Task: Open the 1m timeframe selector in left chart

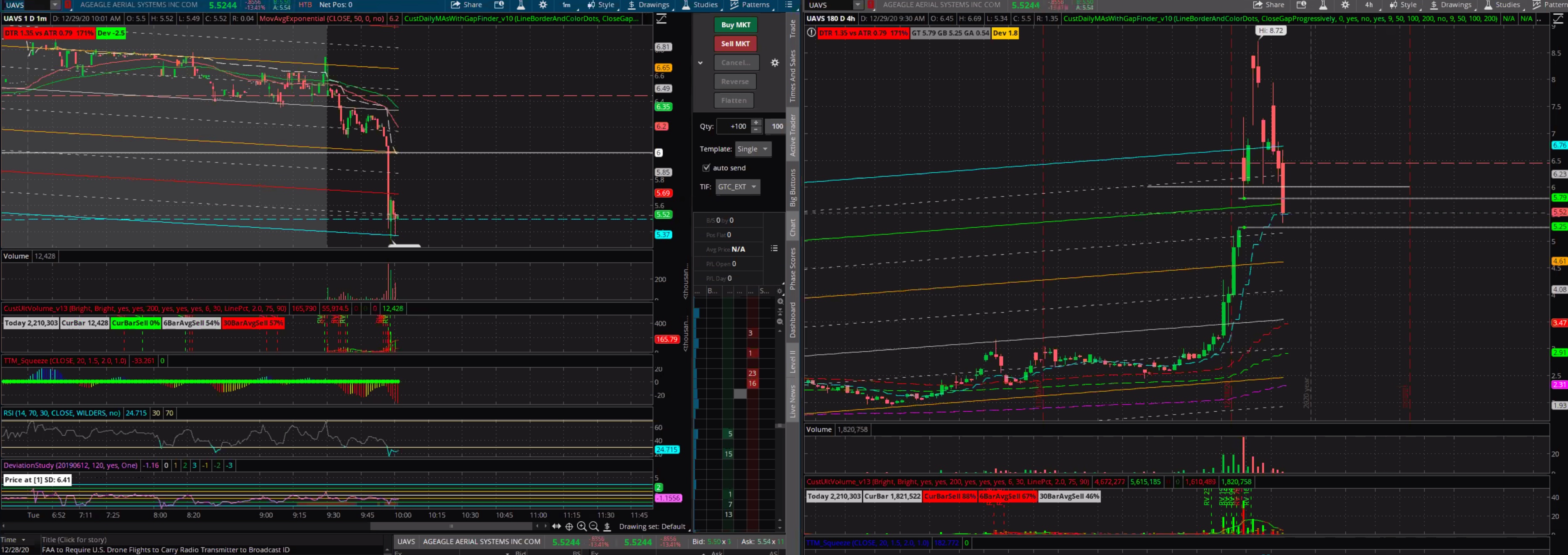Action: point(567,5)
